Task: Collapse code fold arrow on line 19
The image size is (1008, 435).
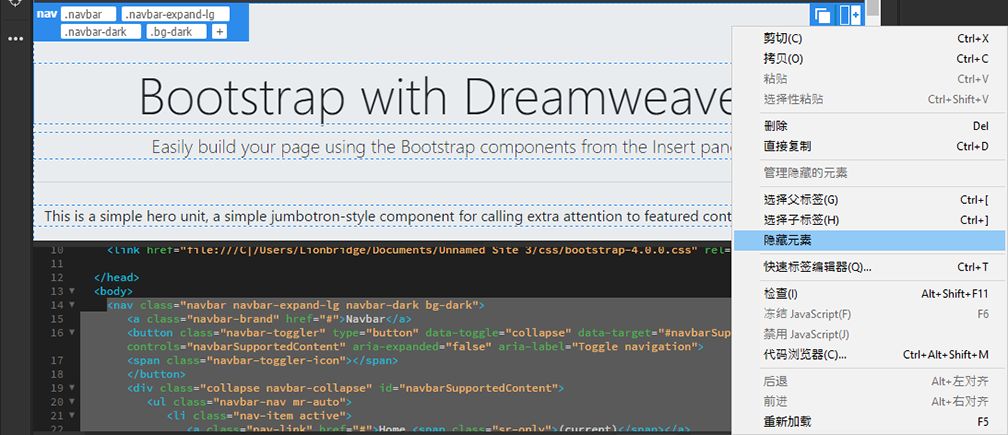Action: point(71,388)
